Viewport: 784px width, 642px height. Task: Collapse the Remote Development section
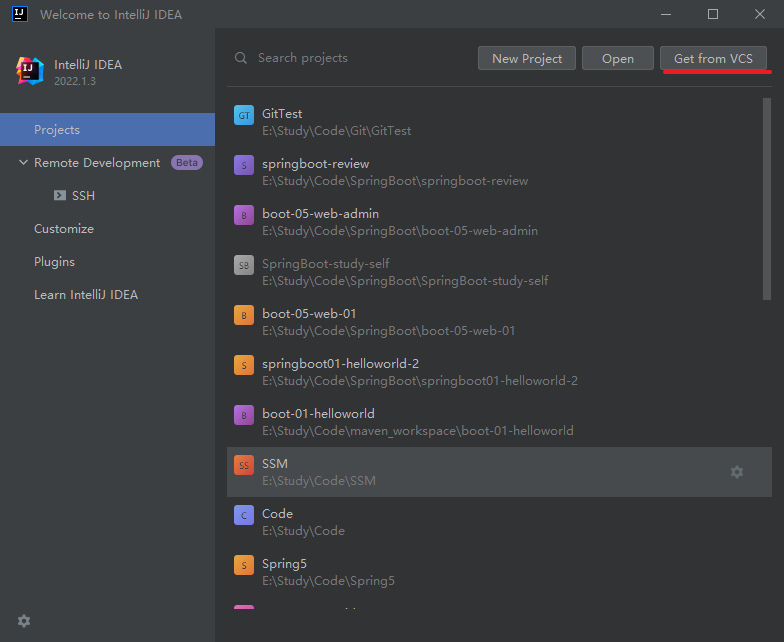click(23, 162)
